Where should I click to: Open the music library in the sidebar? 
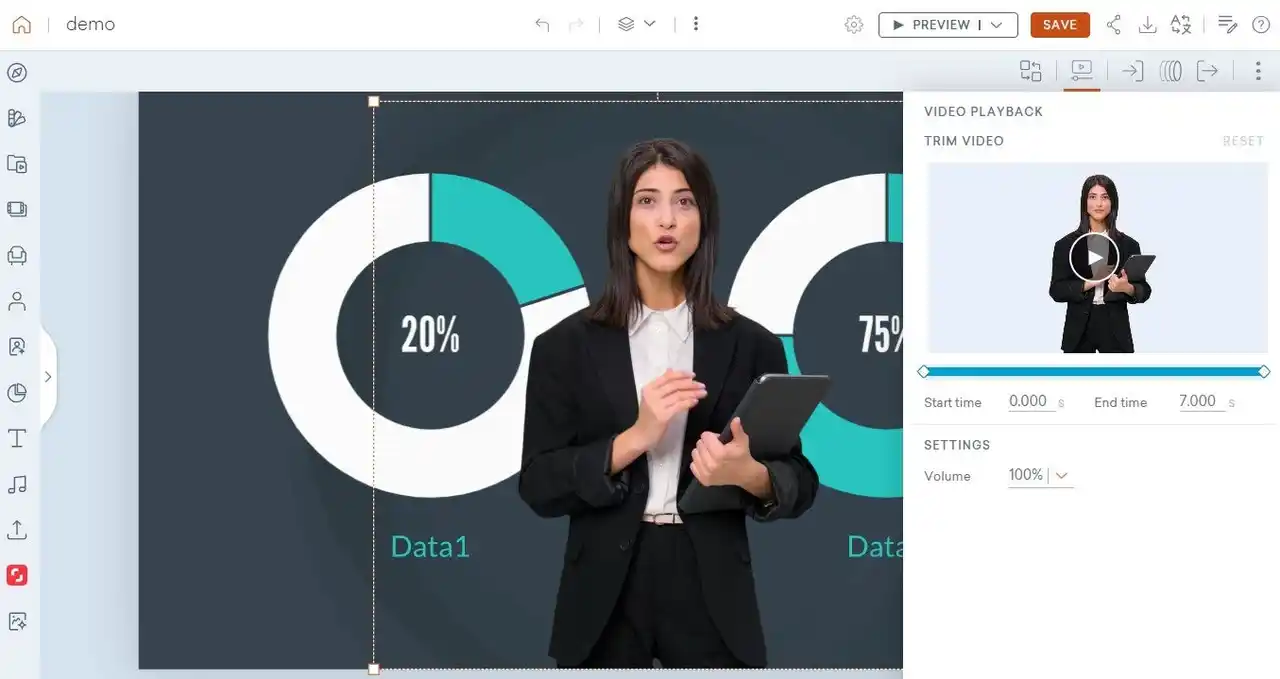point(17,484)
